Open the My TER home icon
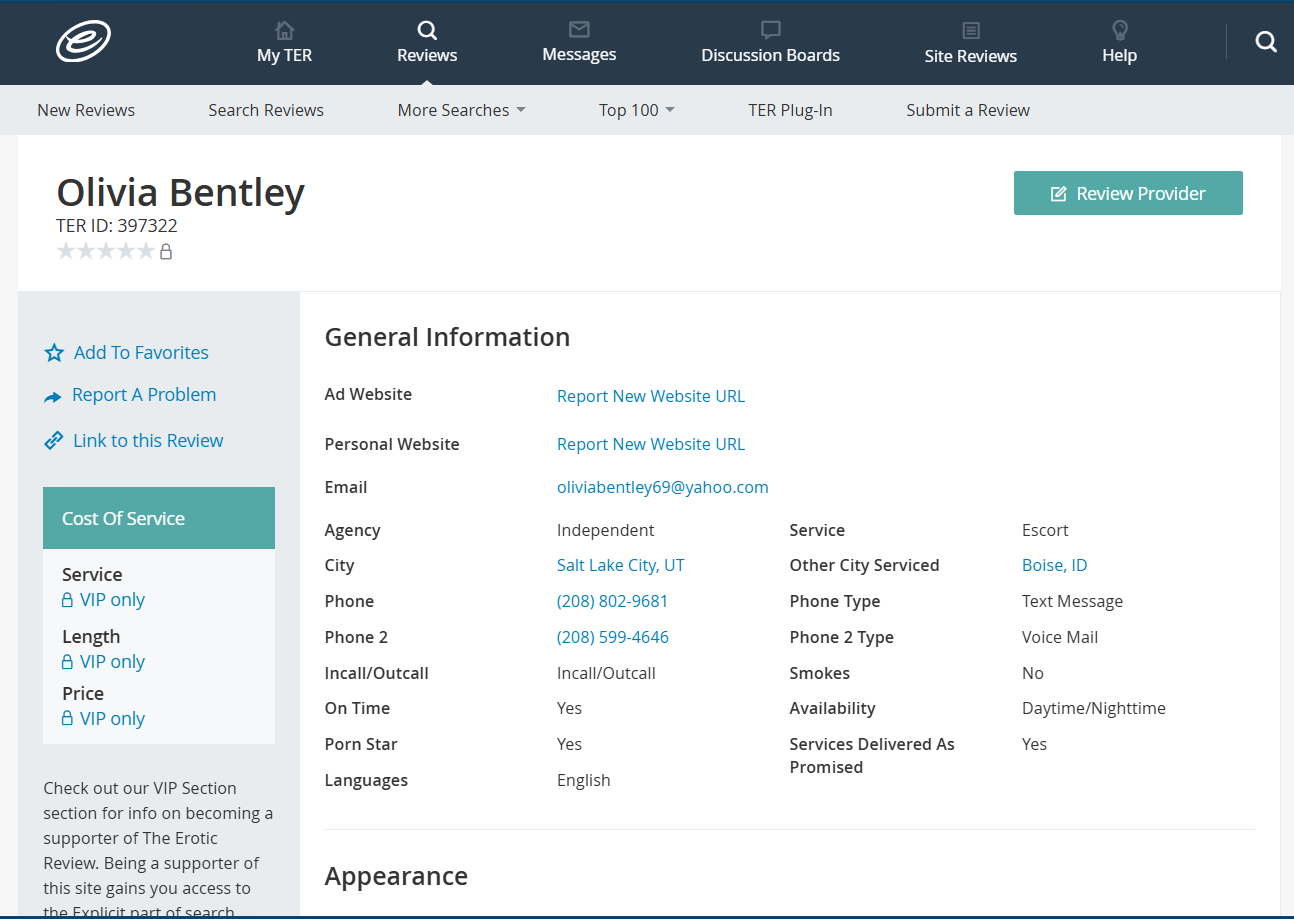 [285, 30]
